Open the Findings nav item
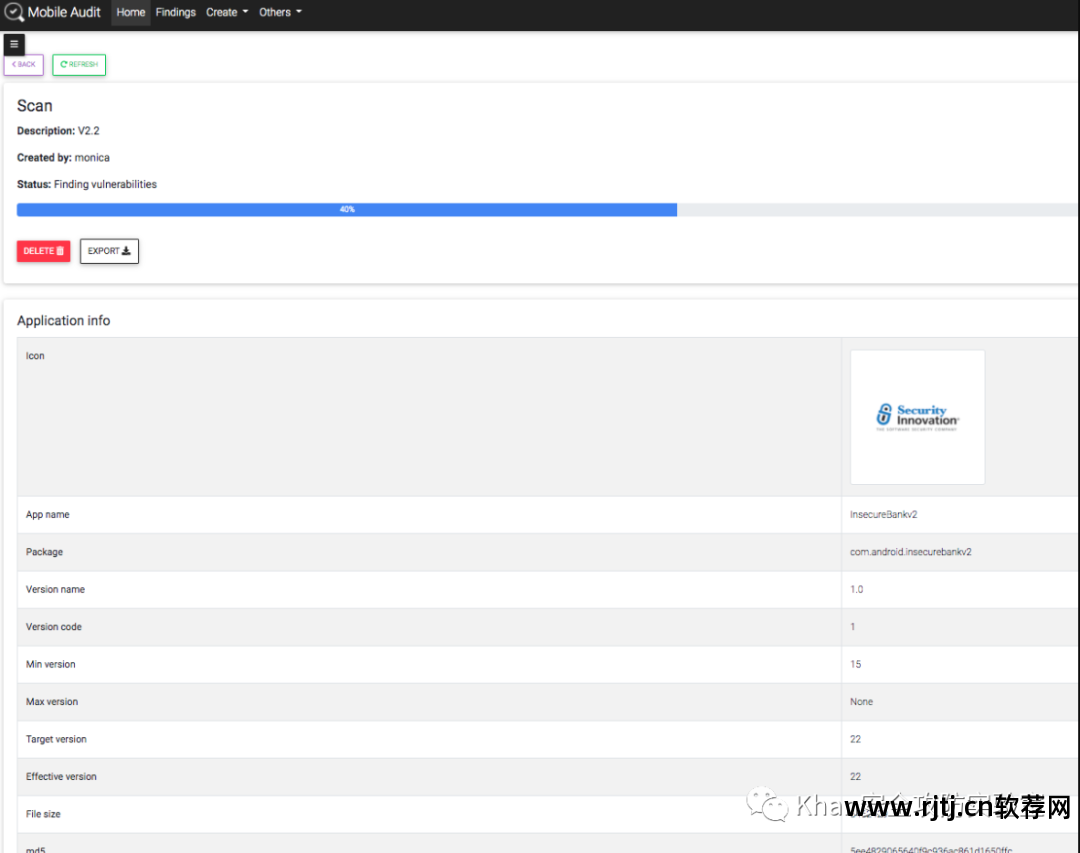The height and width of the screenshot is (853, 1080). coord(176,12)
